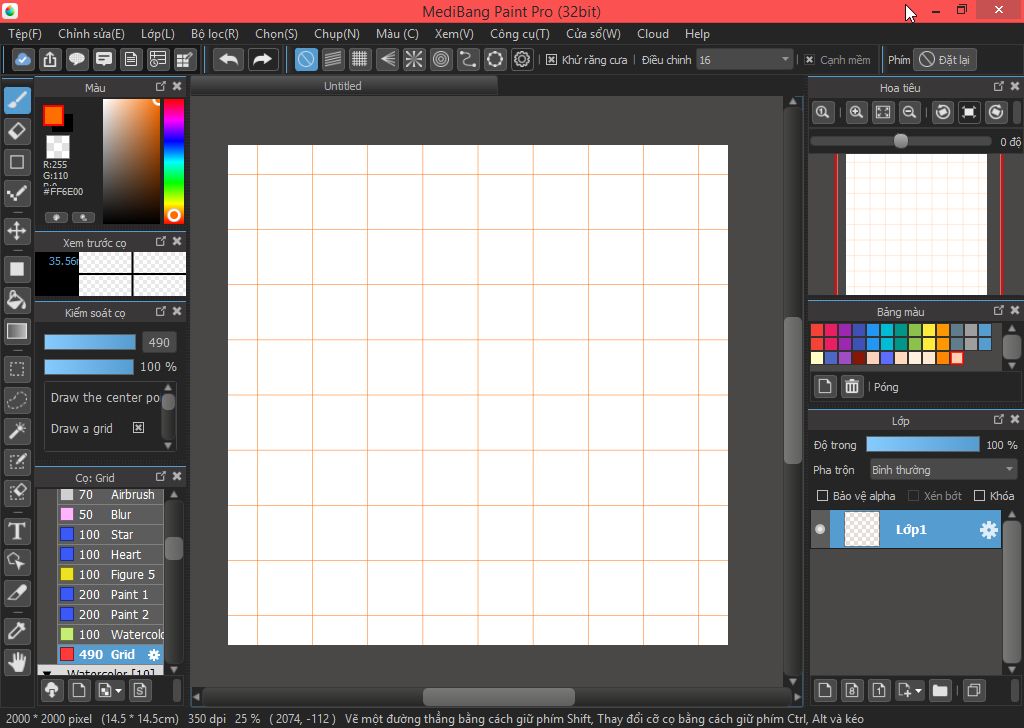This screenshot has width=1024, height=728.
Task: Select the Star brush
Action: coord(110,534)
